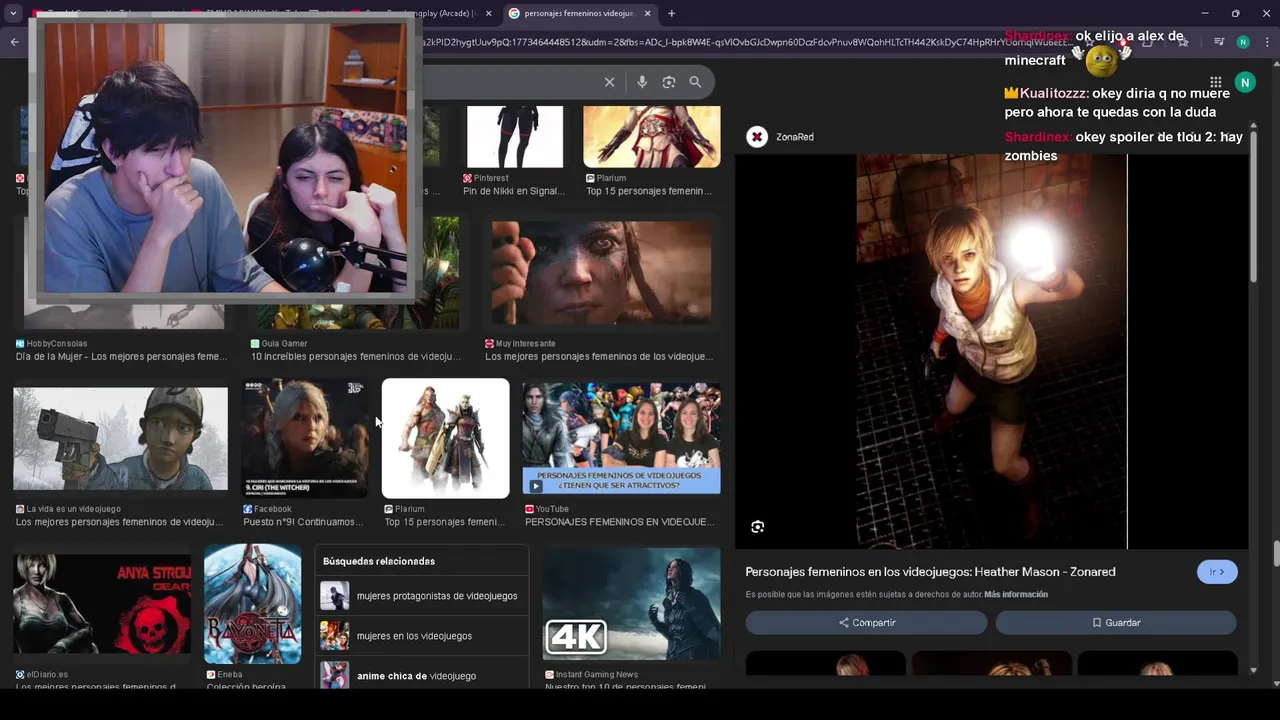
Task: Close the image preview via ZonaRed X icon
Action: pos(757,137)
